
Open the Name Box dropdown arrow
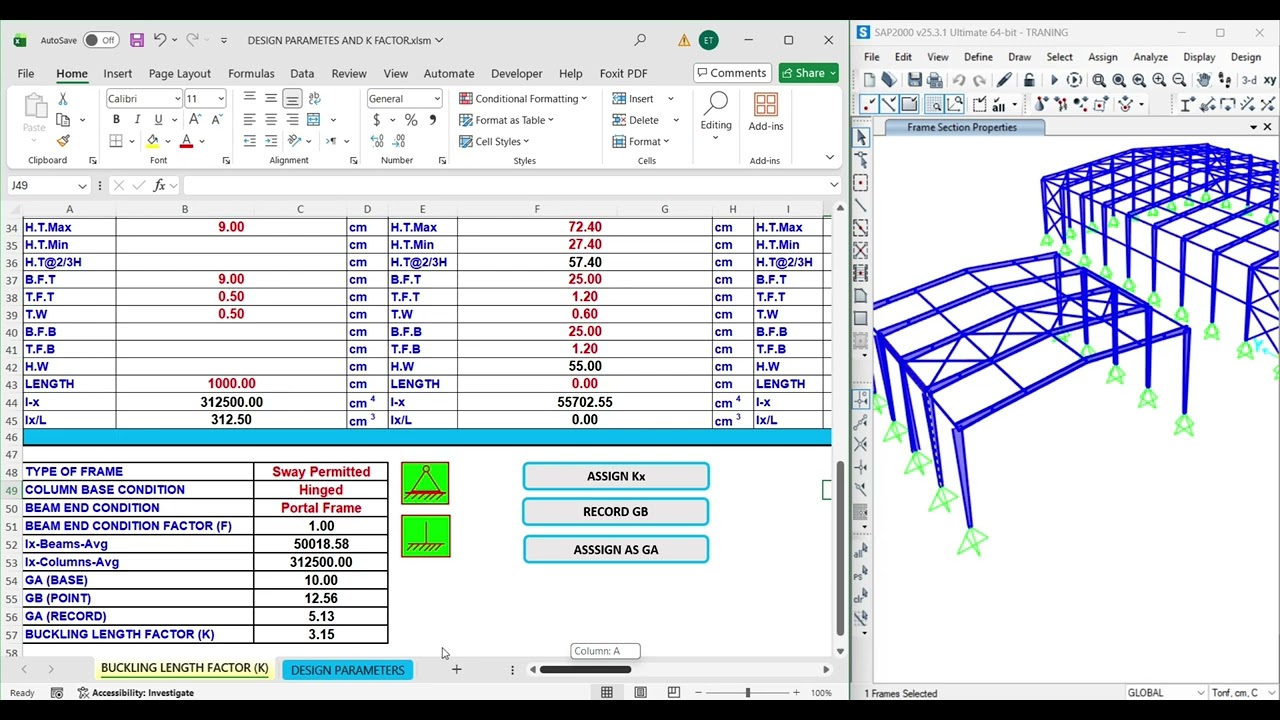(x=81, y=185)
